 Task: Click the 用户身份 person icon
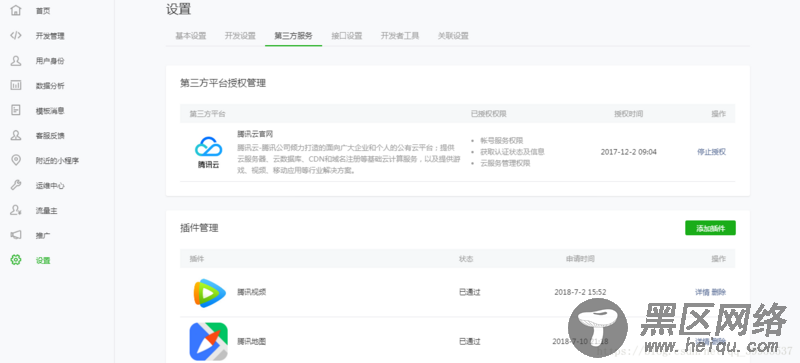coord(16,61)
